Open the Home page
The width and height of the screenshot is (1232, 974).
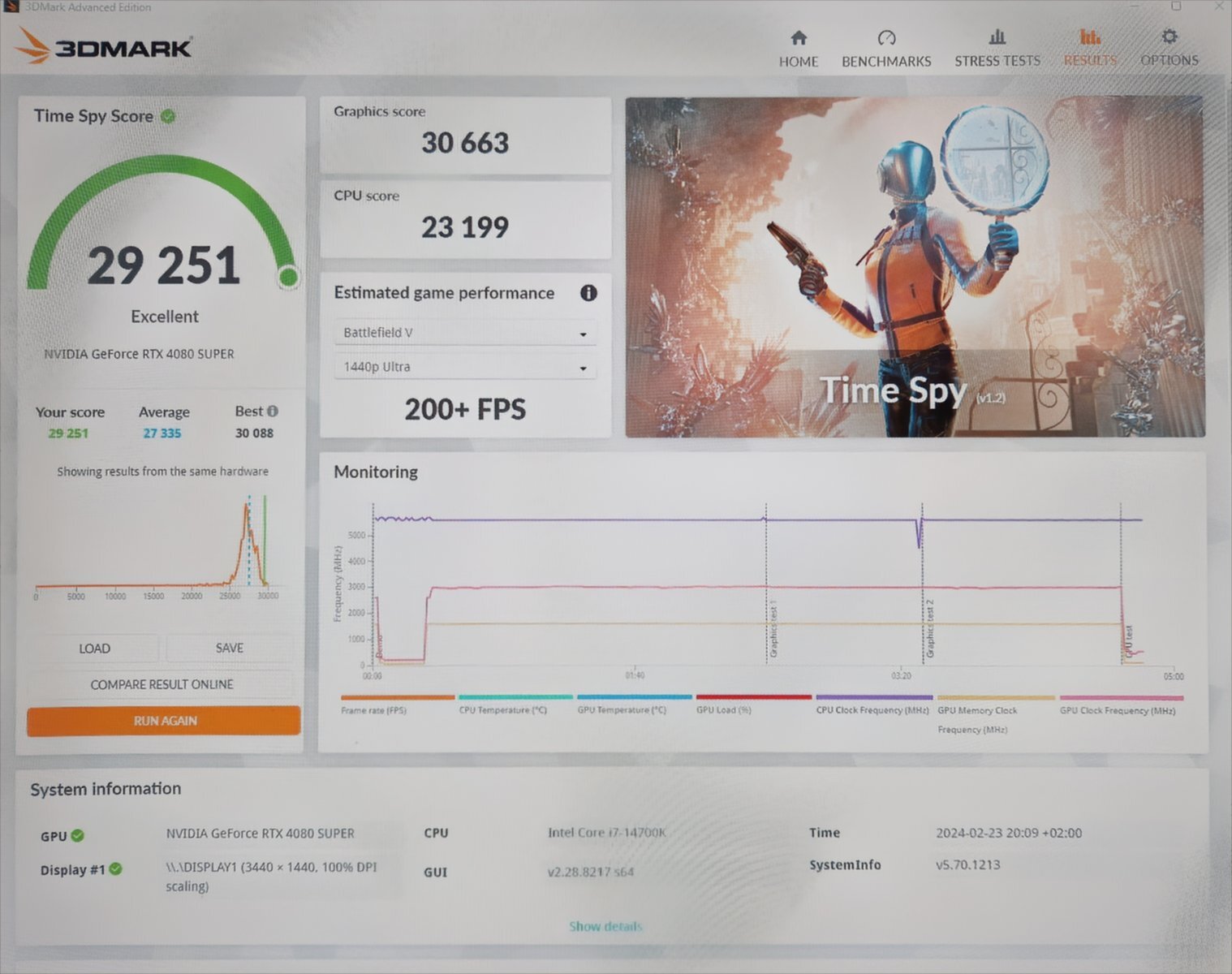pyautogui.click(x=799, y=49)
